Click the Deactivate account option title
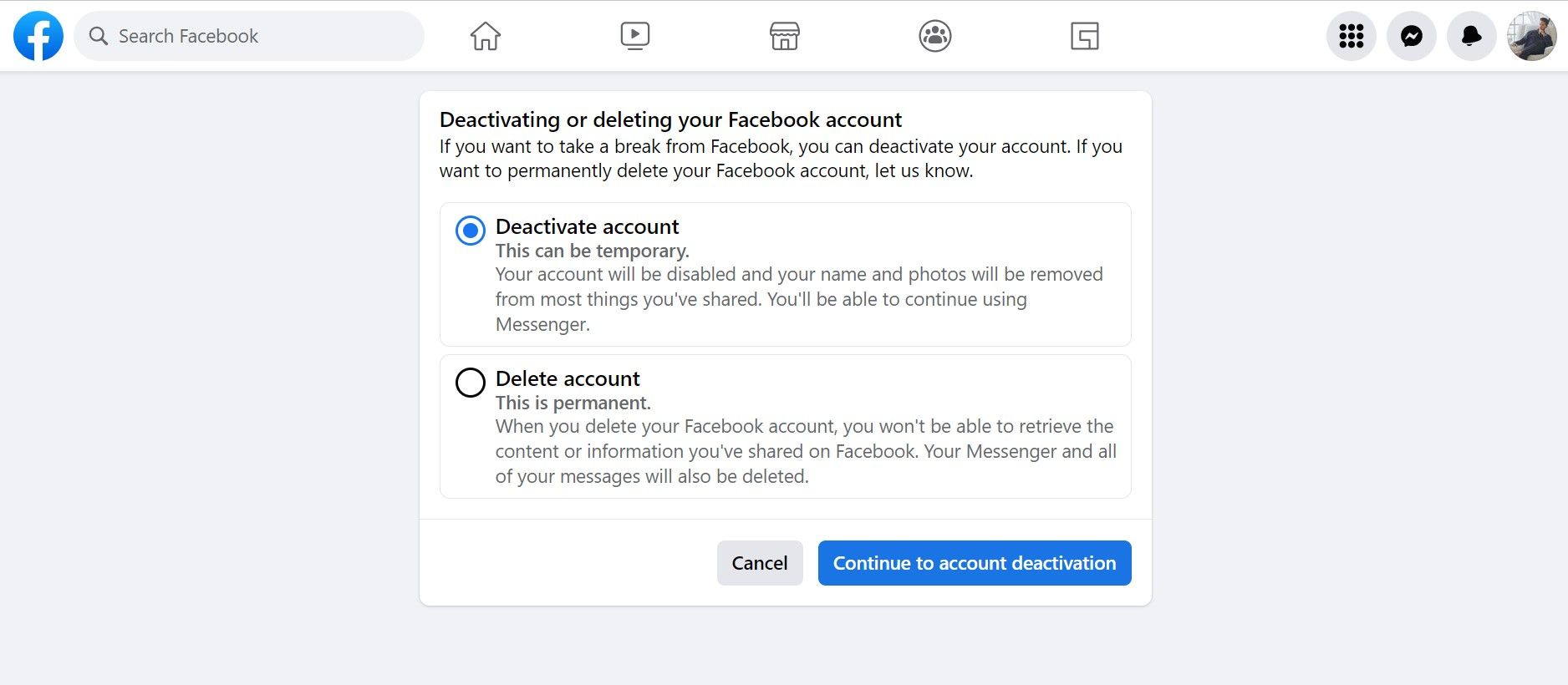This screenshot has height=685, width=1568. (587, 226)
